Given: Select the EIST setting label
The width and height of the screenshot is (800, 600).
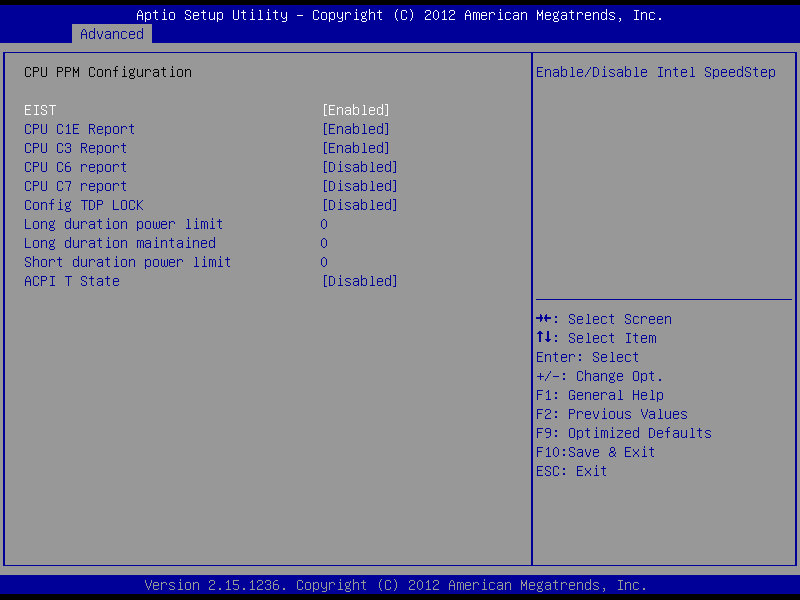Looking at the screenshot, I should [x=40, y=110].
